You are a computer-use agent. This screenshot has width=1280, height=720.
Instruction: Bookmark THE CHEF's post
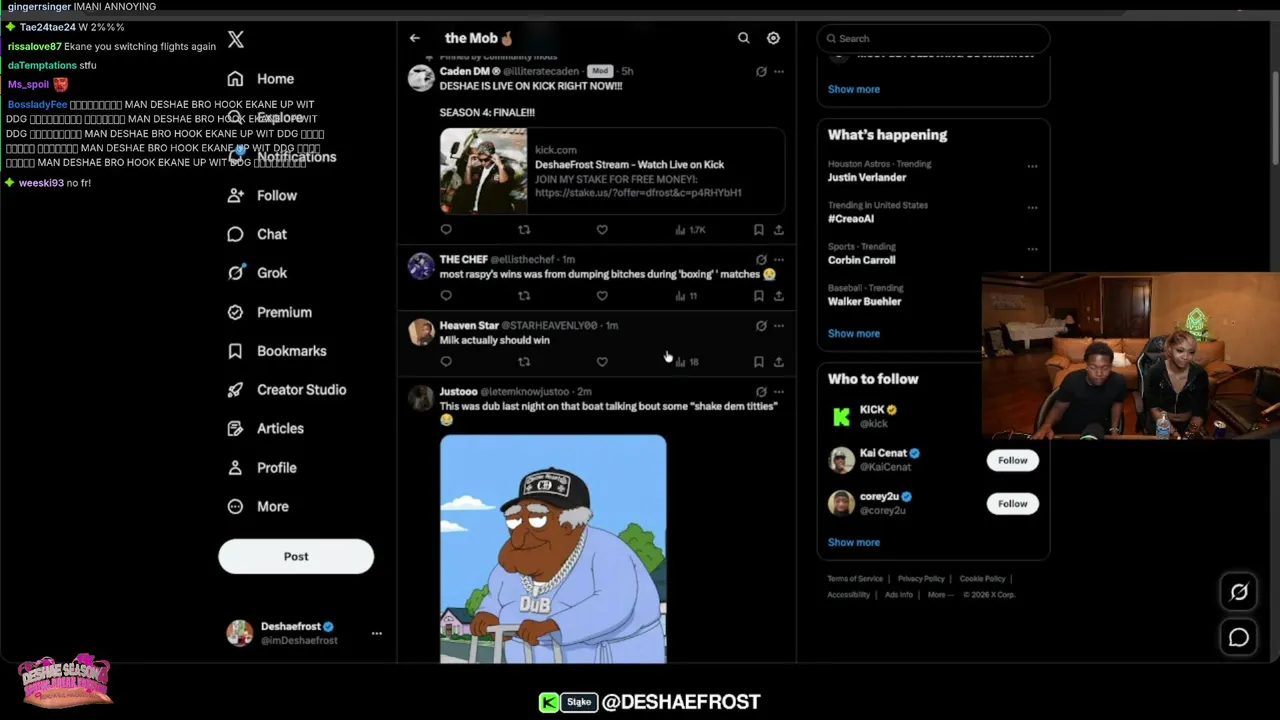point(759,296)
